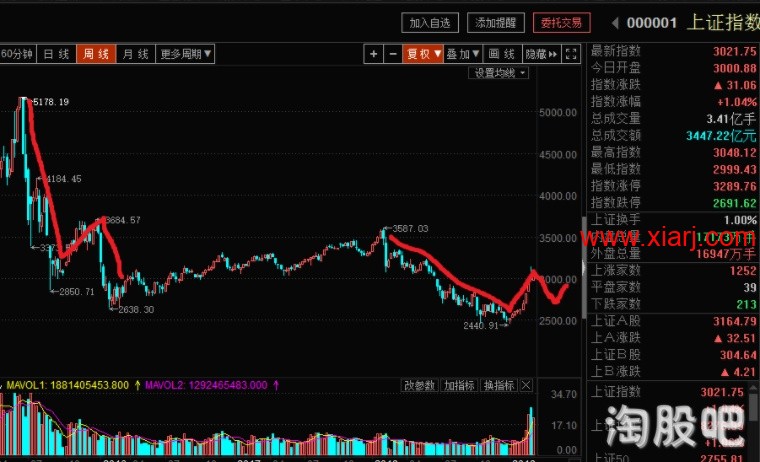Click the 上证换手 value 1.00%
This screenshot has height=462, width=760.
point(740,220)
